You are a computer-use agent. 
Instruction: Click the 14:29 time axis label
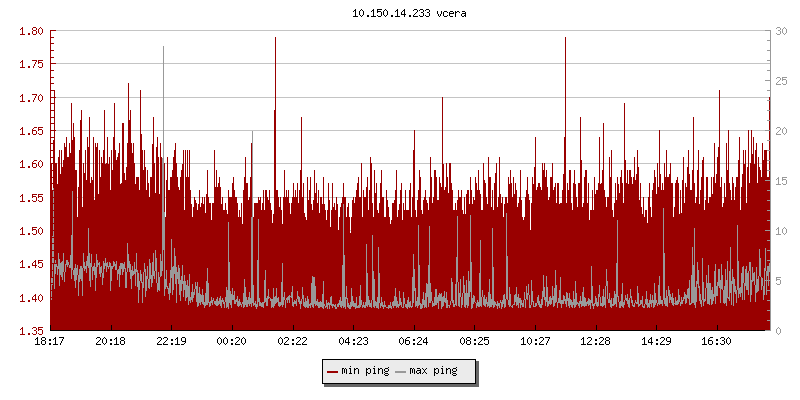(656, 341)
